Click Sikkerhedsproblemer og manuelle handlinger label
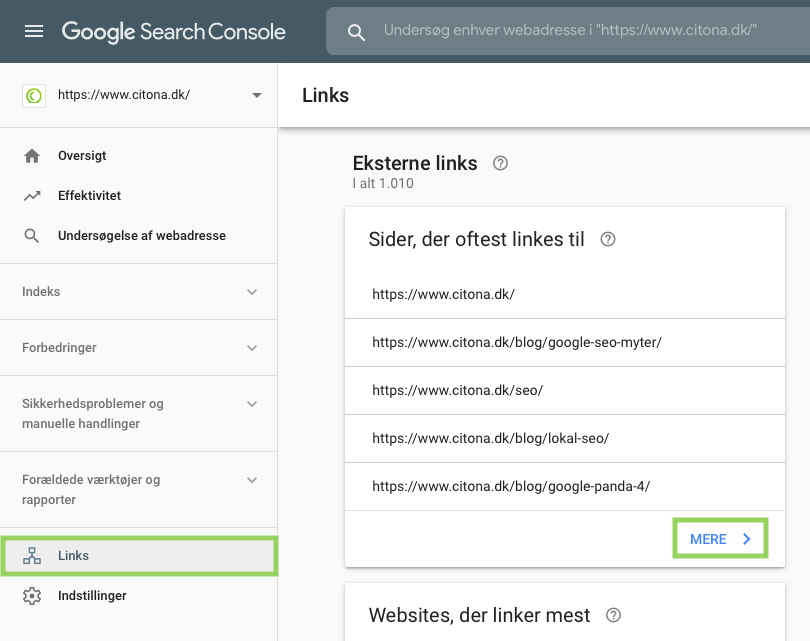The width and height of the screenshot is (810, 641). pyautogui.click(x=92, y=414)
